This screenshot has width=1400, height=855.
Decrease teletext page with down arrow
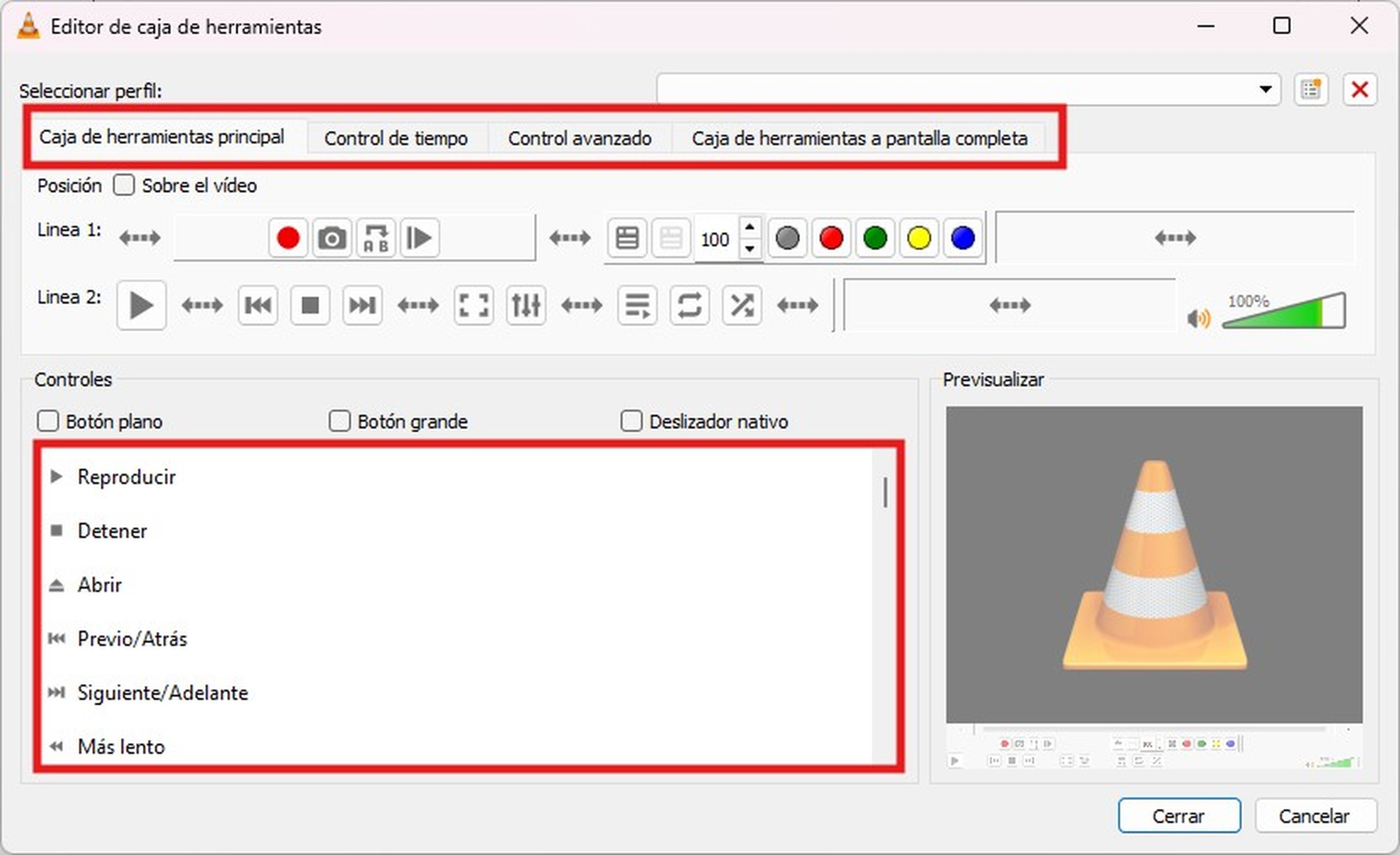point(750,248)
